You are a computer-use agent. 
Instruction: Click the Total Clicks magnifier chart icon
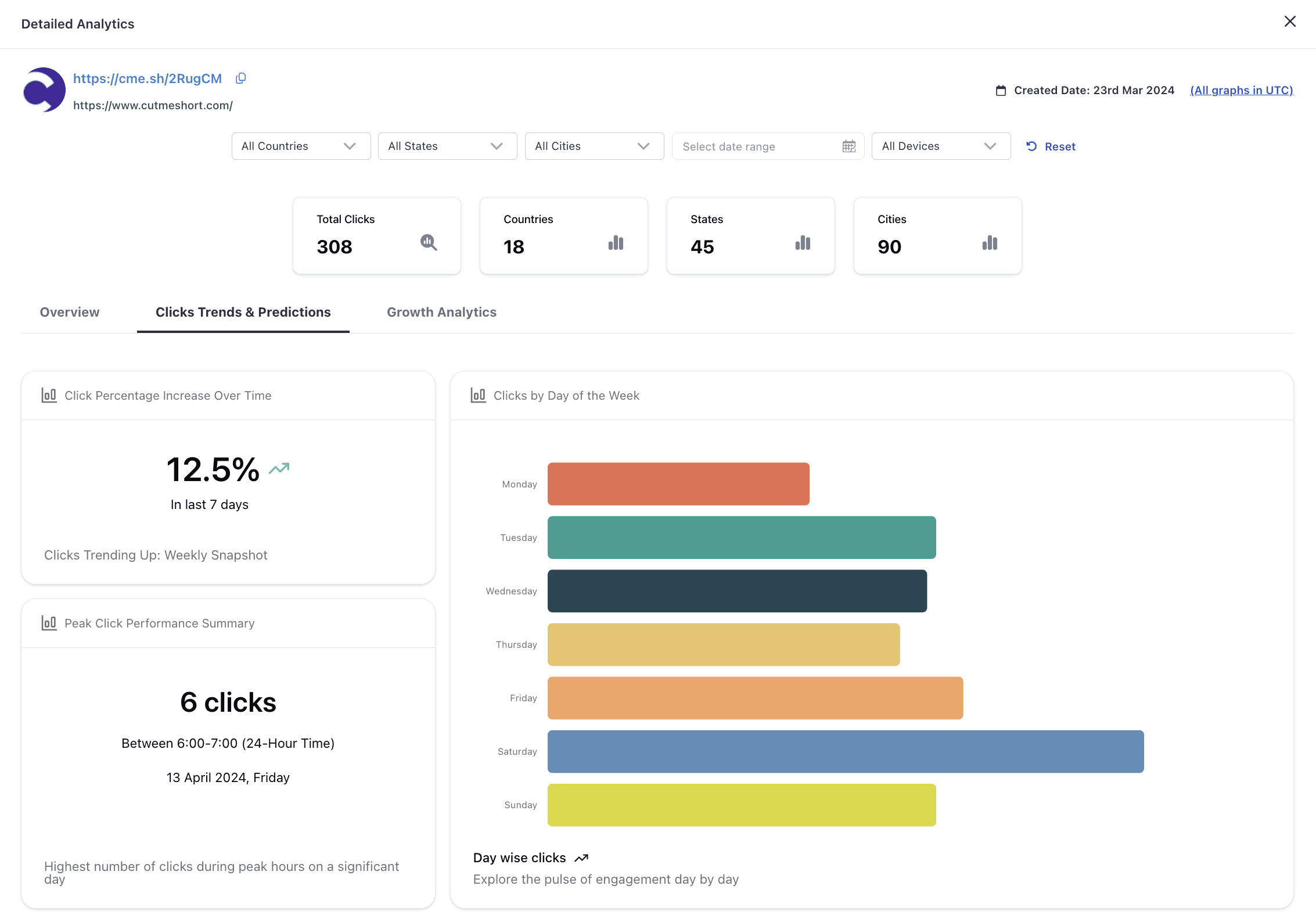[x=429, y=242]
